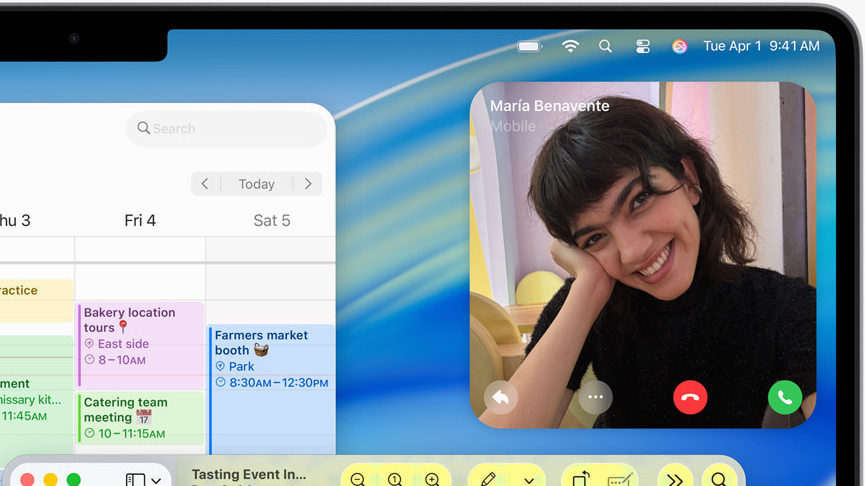Expand the toolbar overflow chevrons
The width and height of the screenshot is (865, 486).
pyautogui.click(x=675, y=479)
